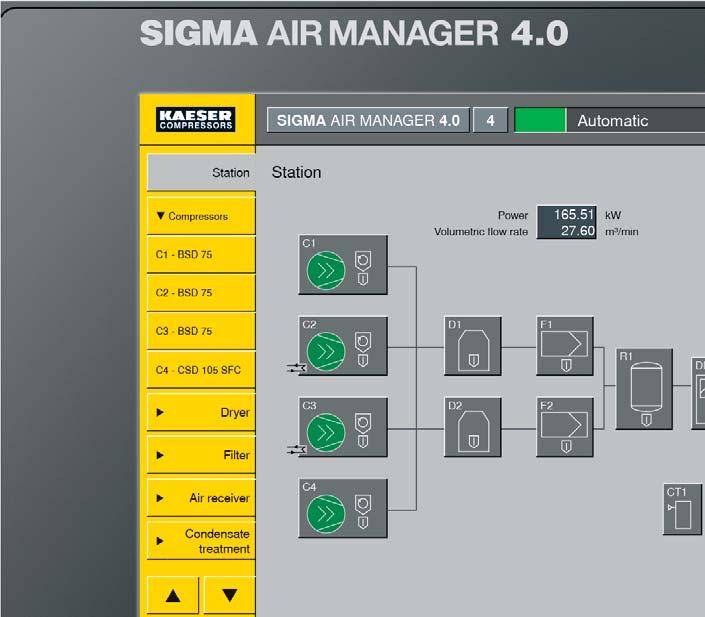Click the F2 filter drain icon
The width and height of the screenshot is (705, 617).
tap(566, 446)
